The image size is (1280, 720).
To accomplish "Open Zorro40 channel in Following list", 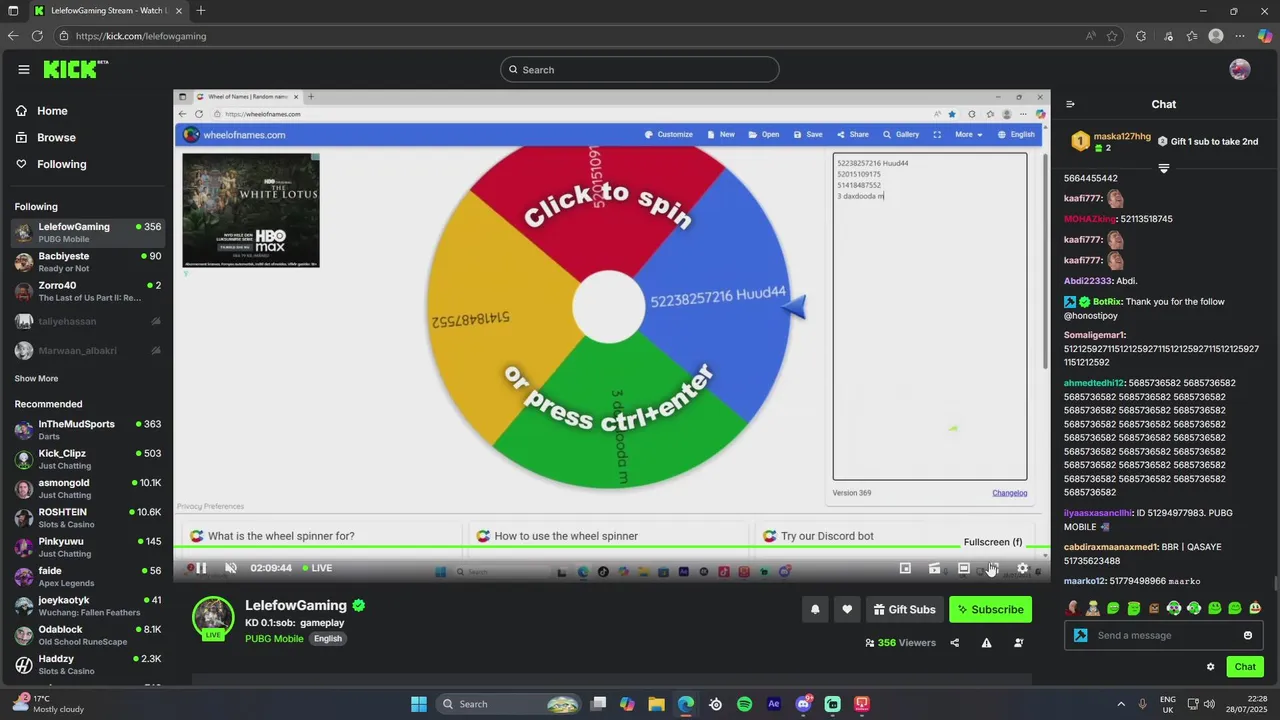I will click(x=87, y=292).
